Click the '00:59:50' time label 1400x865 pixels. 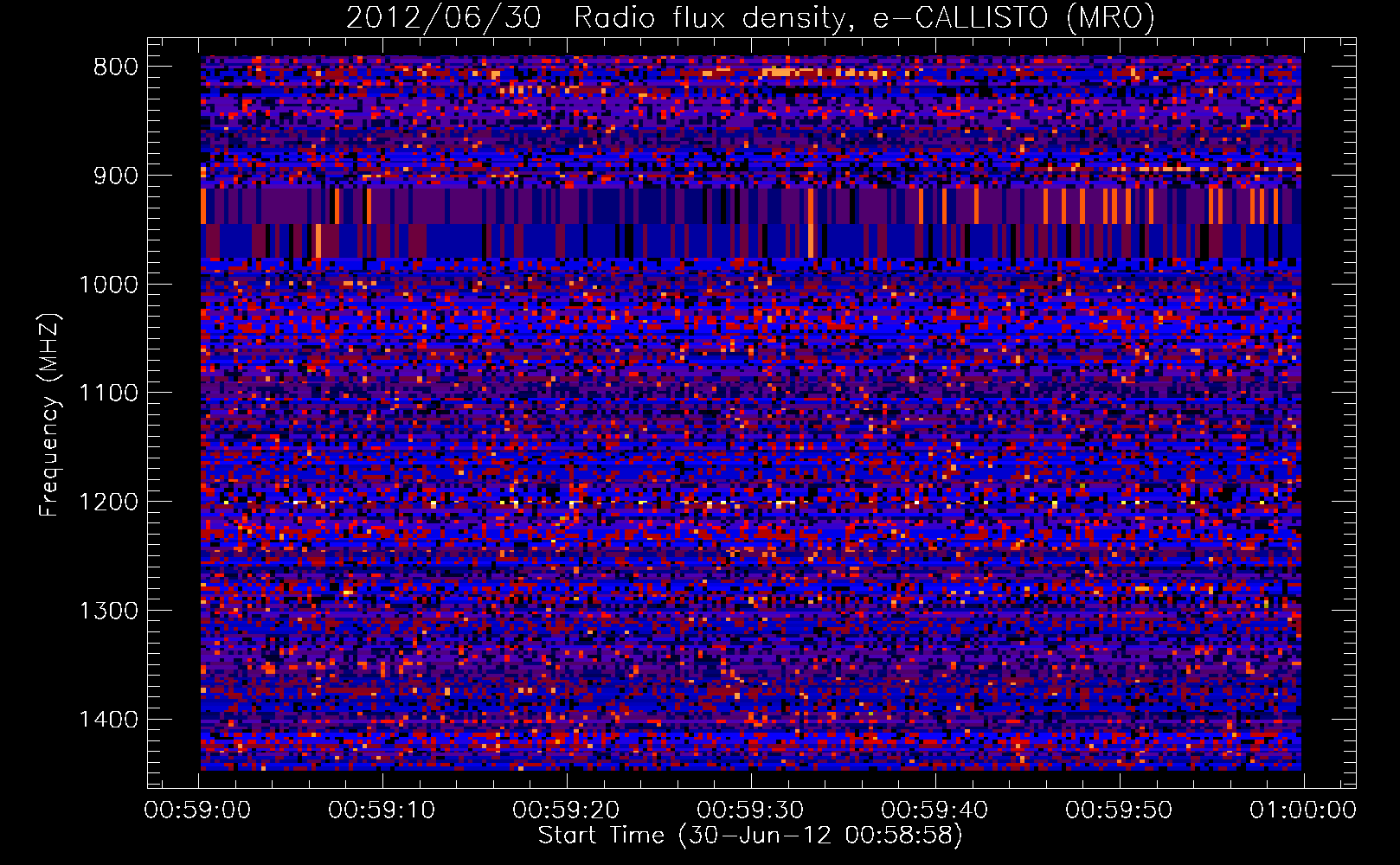coord(1119,811)
